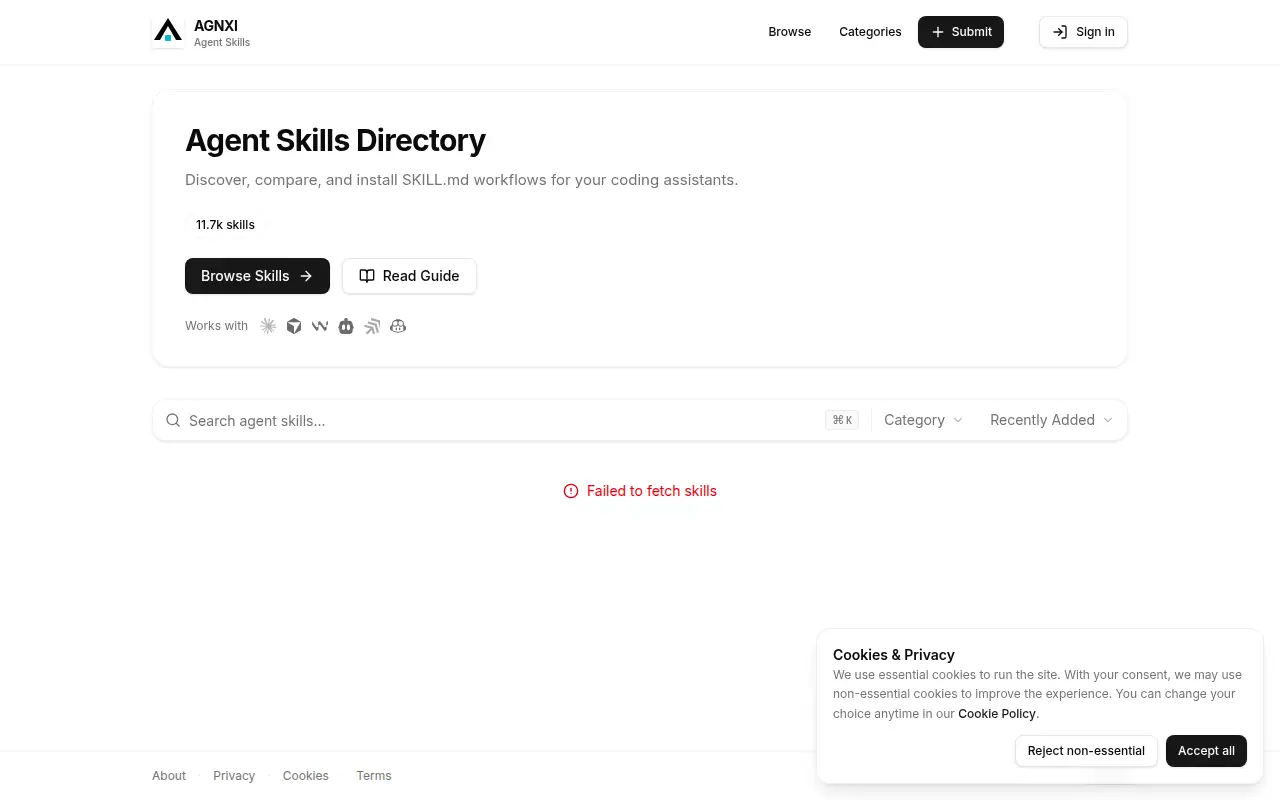Click the robot head icon
The width and height of the screenshot is (1280, 800).
346,326
